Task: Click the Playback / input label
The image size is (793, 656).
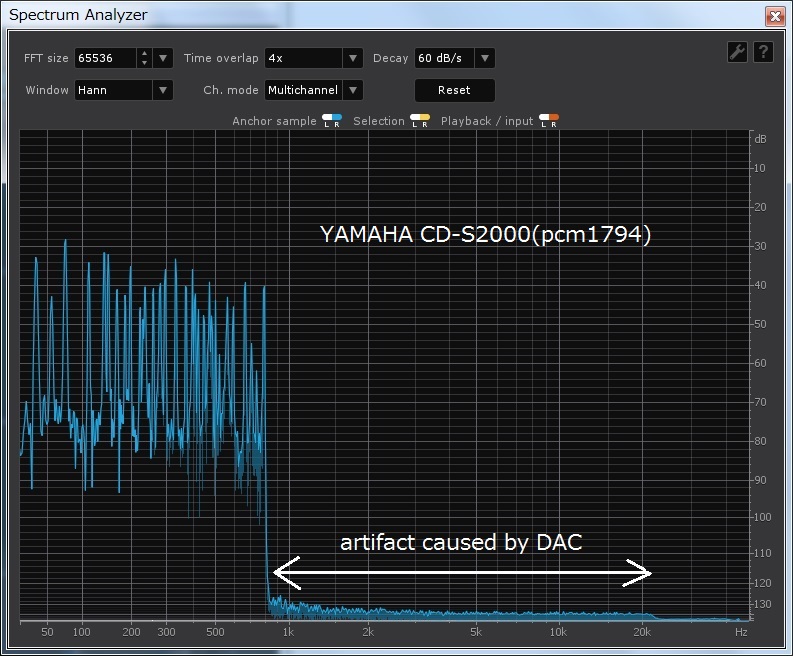Action: (487, 121)
